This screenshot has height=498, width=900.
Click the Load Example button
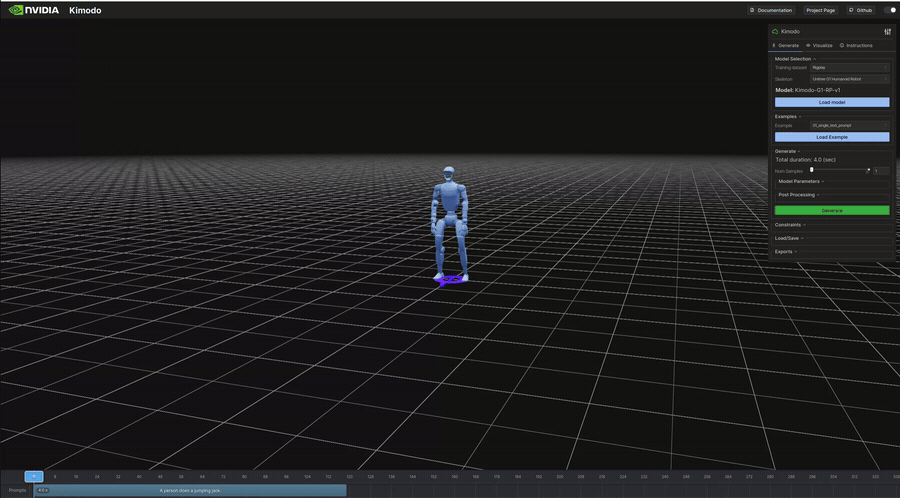832,137
